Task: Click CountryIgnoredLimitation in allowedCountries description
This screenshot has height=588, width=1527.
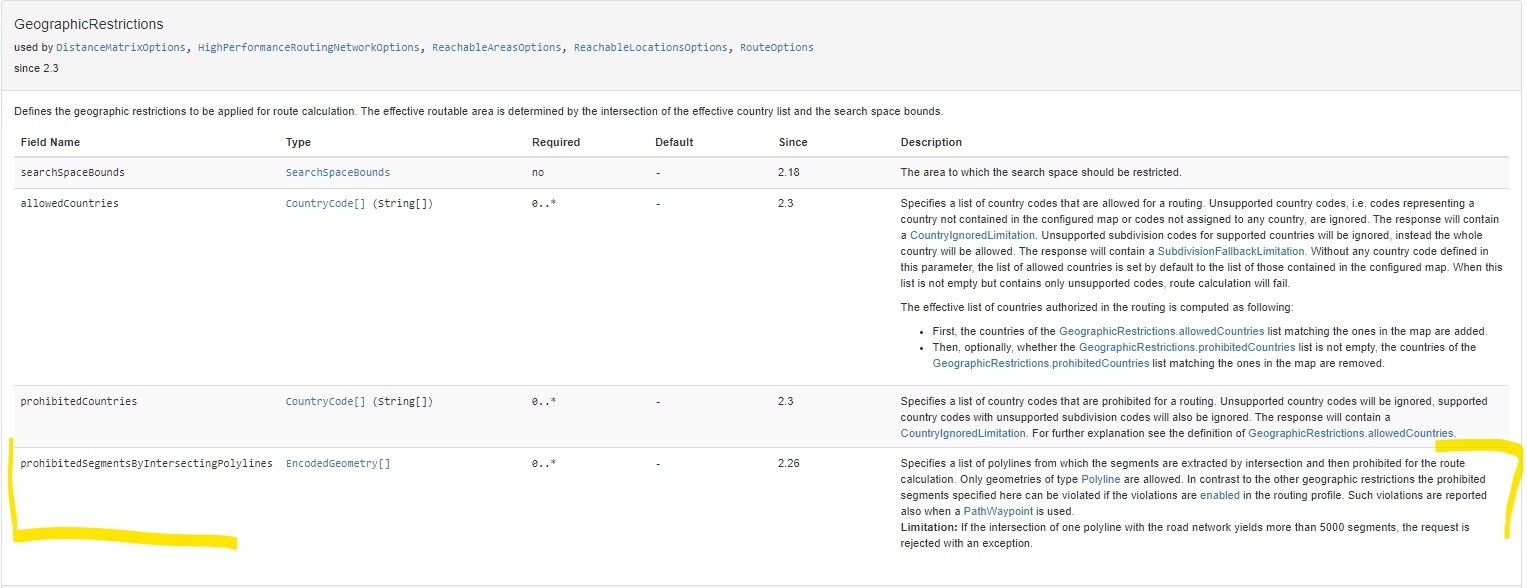Action: [x=972, y=235]
